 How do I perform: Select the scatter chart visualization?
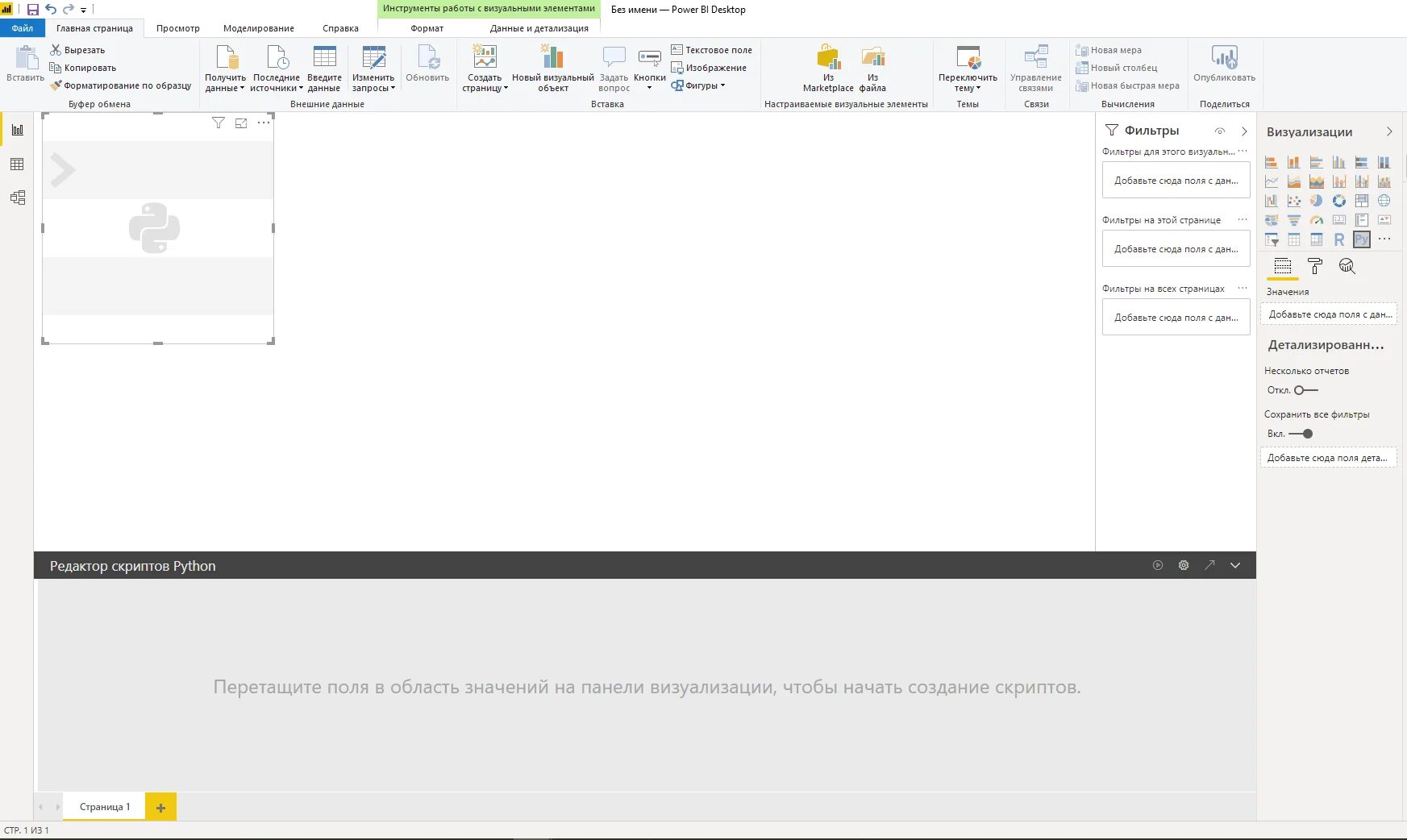[x=1294, y=201]
